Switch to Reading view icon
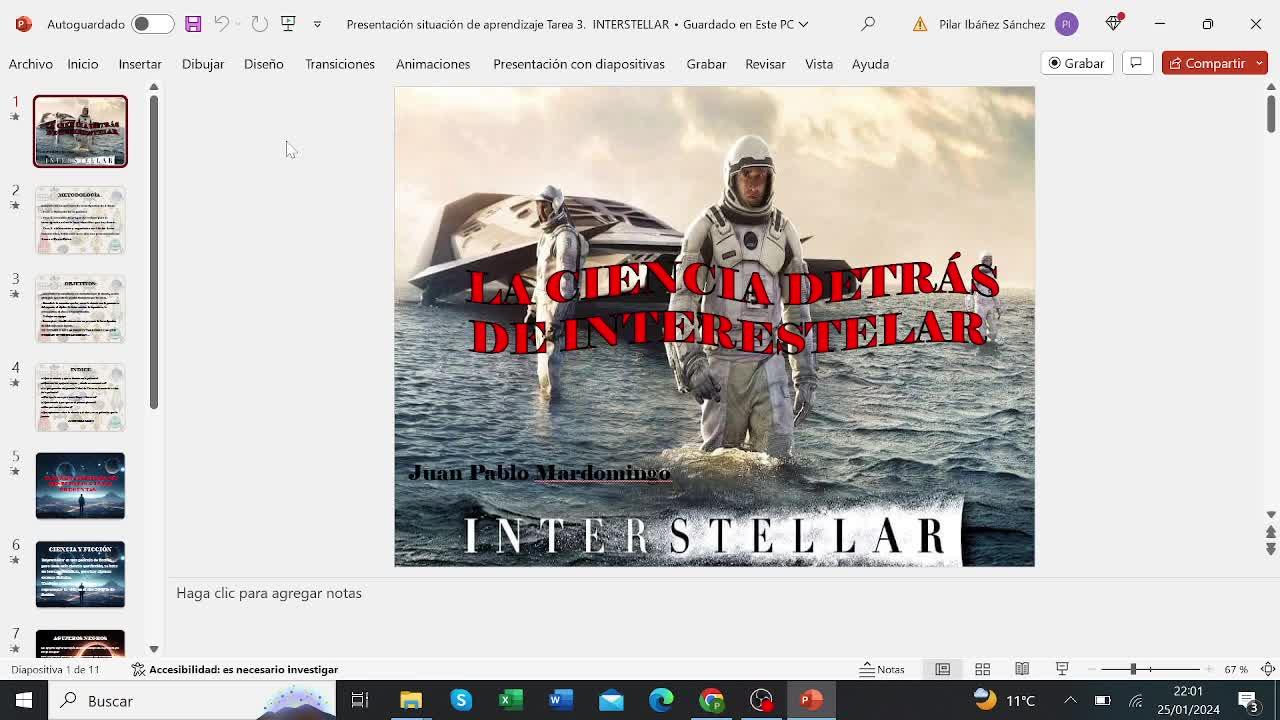This screenshot has height=720, width=1280. pos(1022,669)
